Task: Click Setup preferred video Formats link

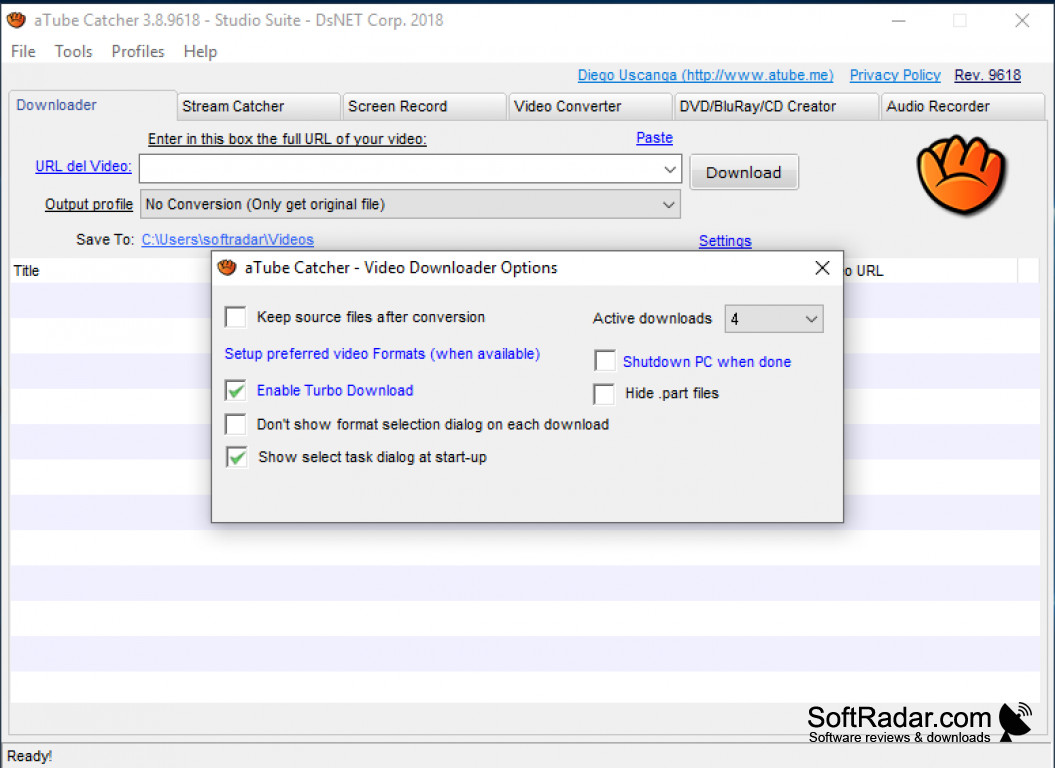Action: pos(382,354)
